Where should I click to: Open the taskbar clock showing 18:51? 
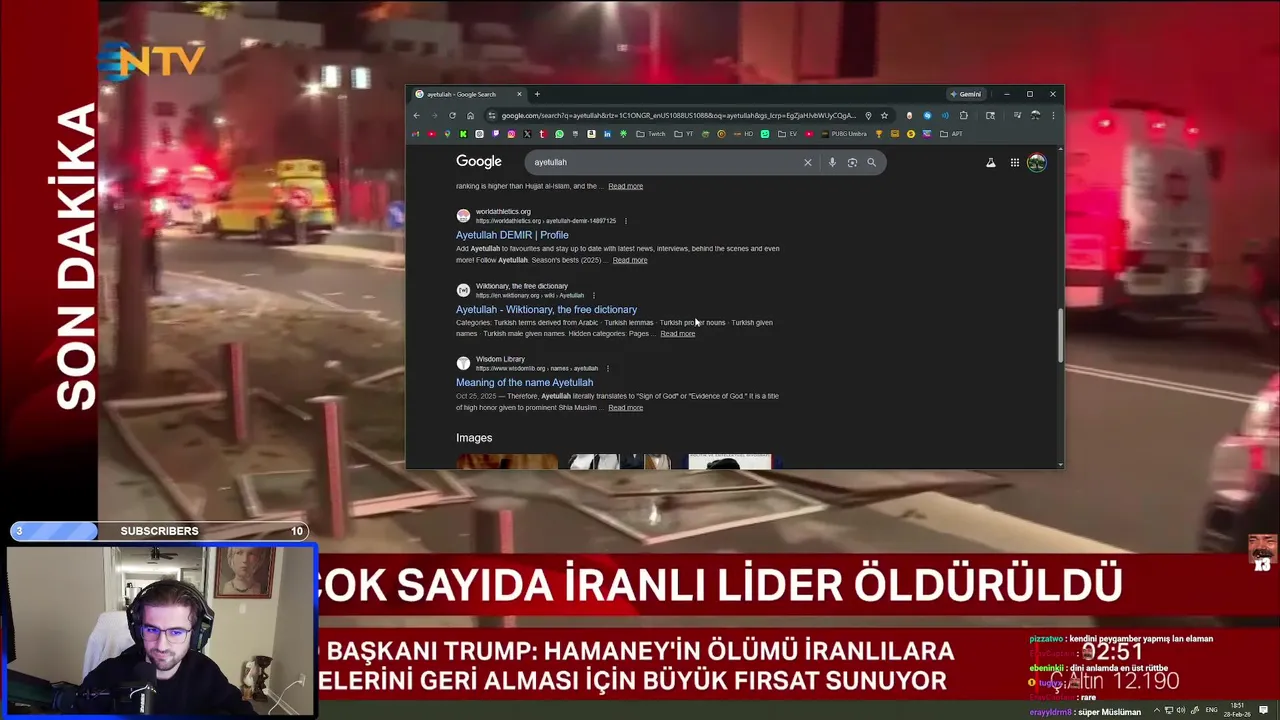click(x=1238, y=710)
